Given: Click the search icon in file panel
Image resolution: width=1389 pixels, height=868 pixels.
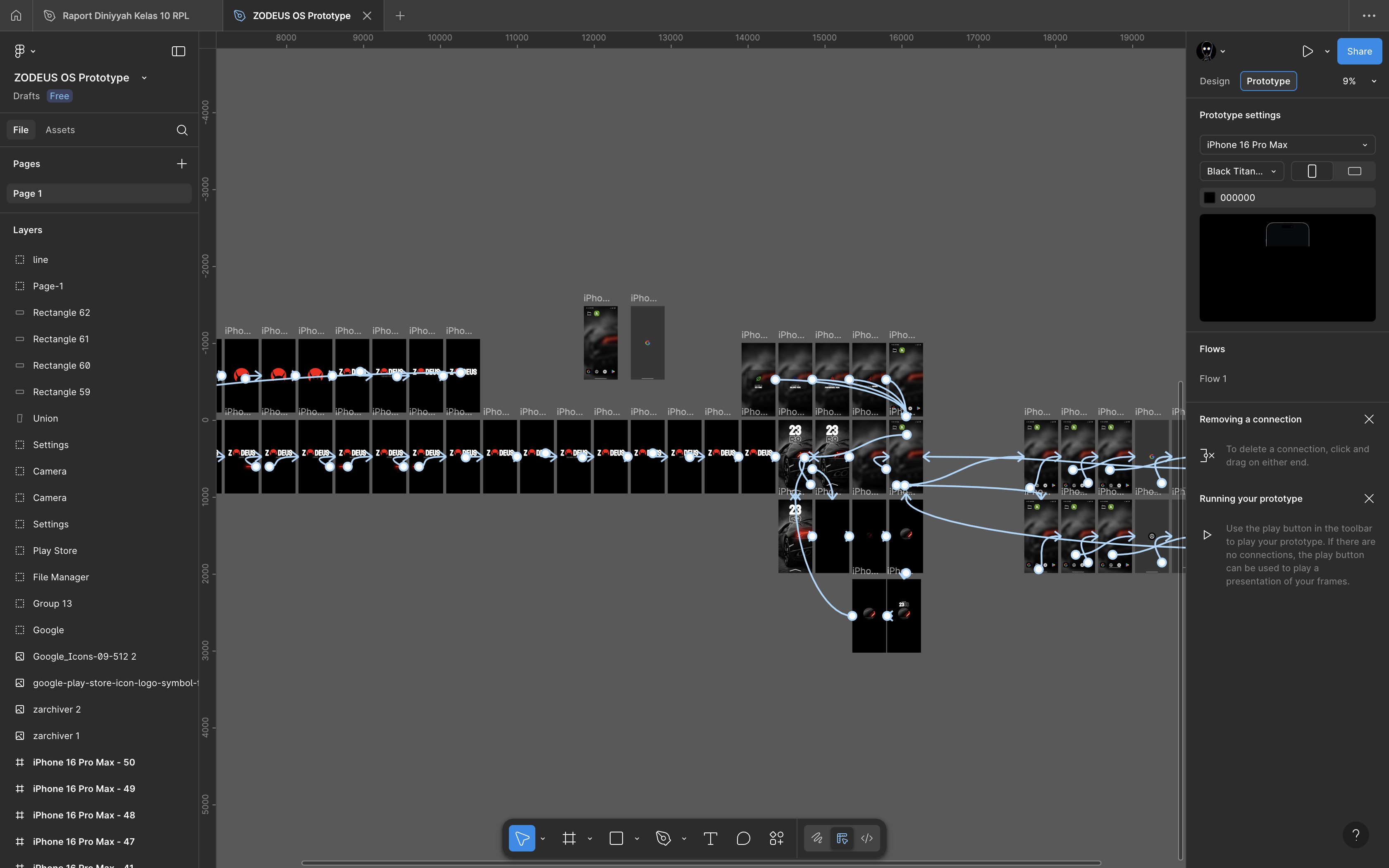Looking at the screenshot, I should click(x=182, y=130).
